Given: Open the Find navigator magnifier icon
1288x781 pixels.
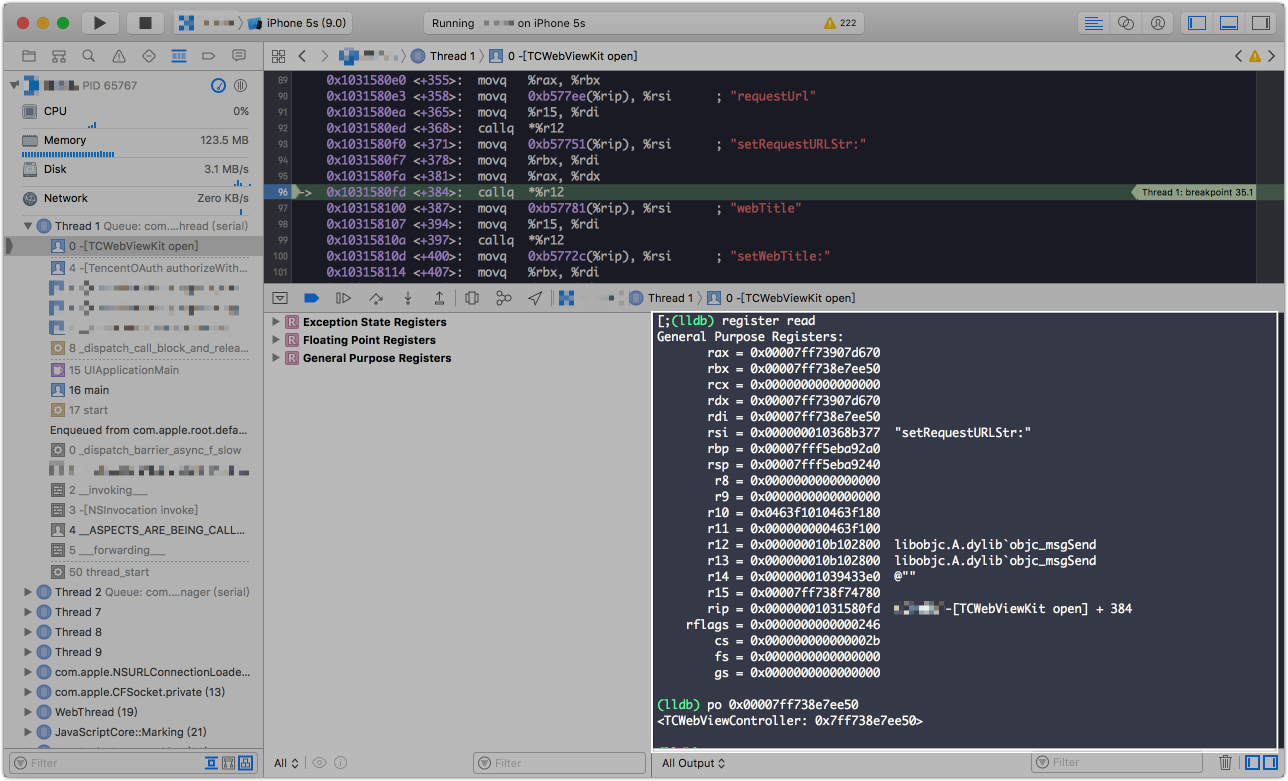Looking at the screenshot, I should [x=89, y=56].
